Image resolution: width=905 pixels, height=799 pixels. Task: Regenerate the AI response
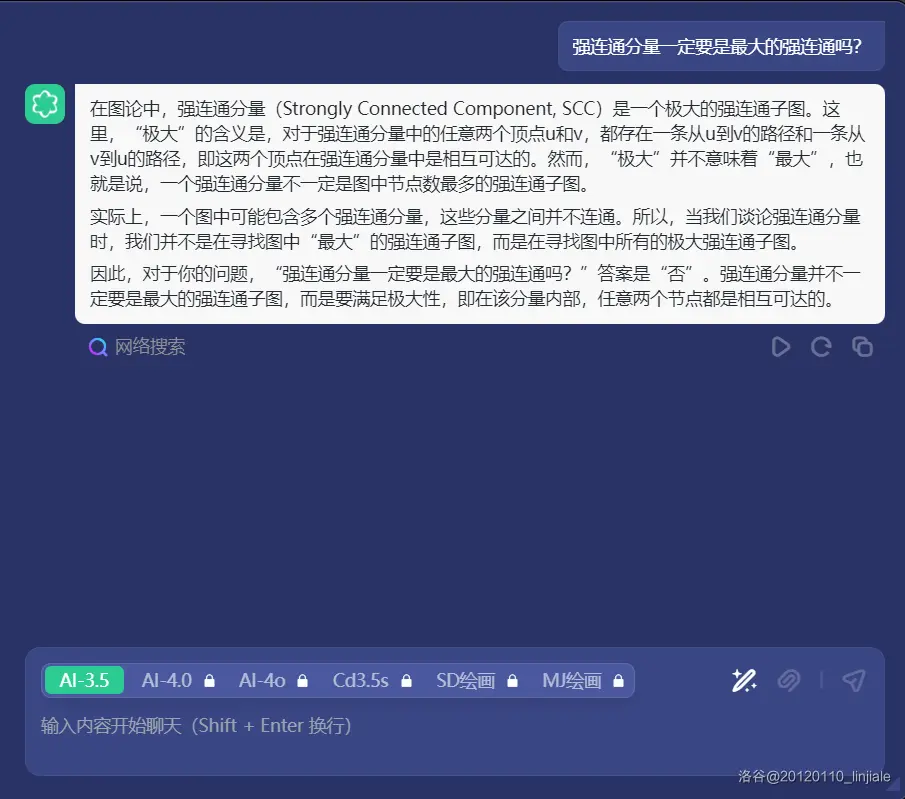[x=821, y=347]
